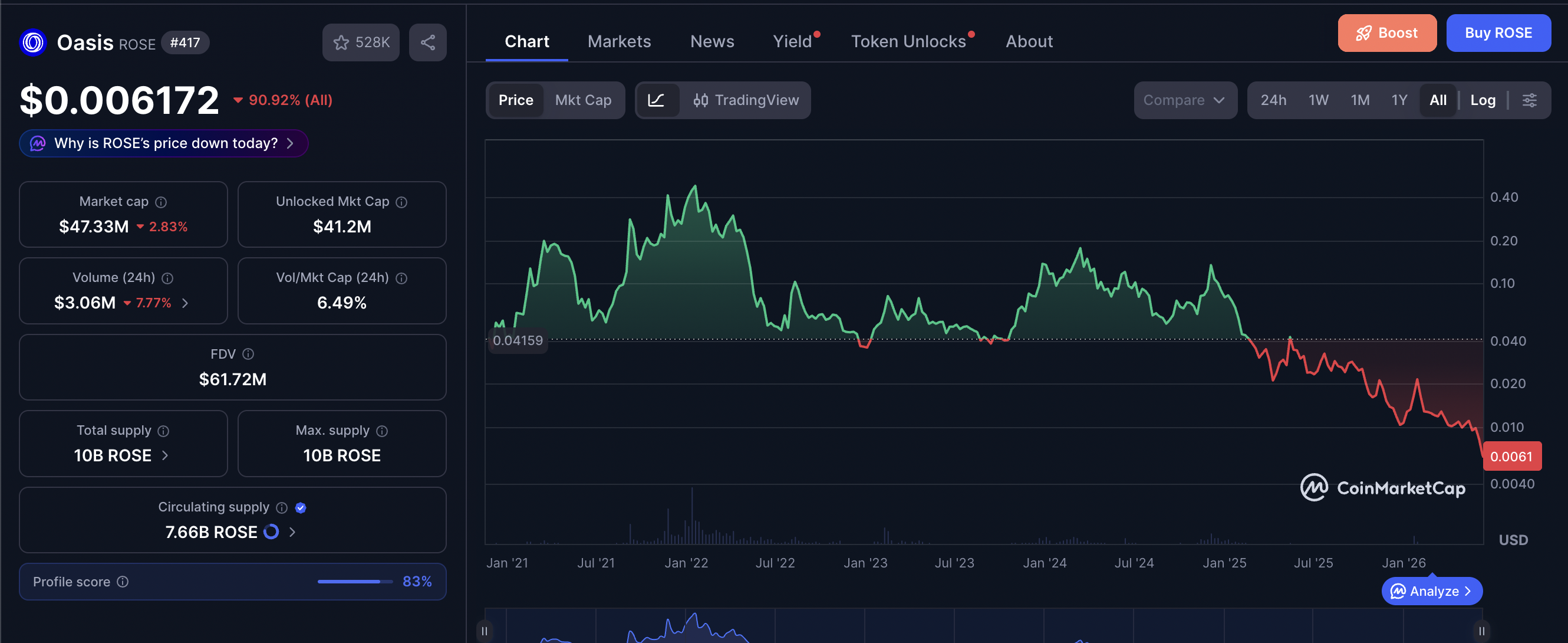Open chart settings sliders icon
Image resolution: width=1568 pixels, height=643 pixels.
(1530, 100)
